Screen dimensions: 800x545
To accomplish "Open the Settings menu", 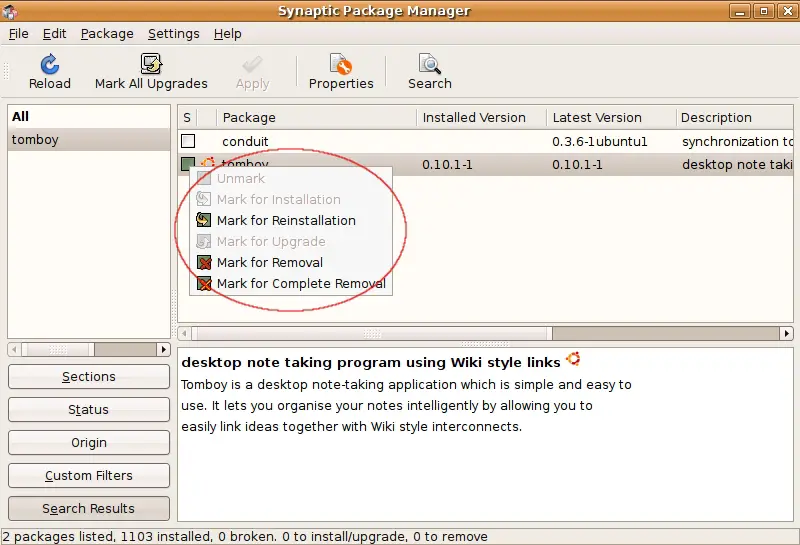I will point(173,34).
